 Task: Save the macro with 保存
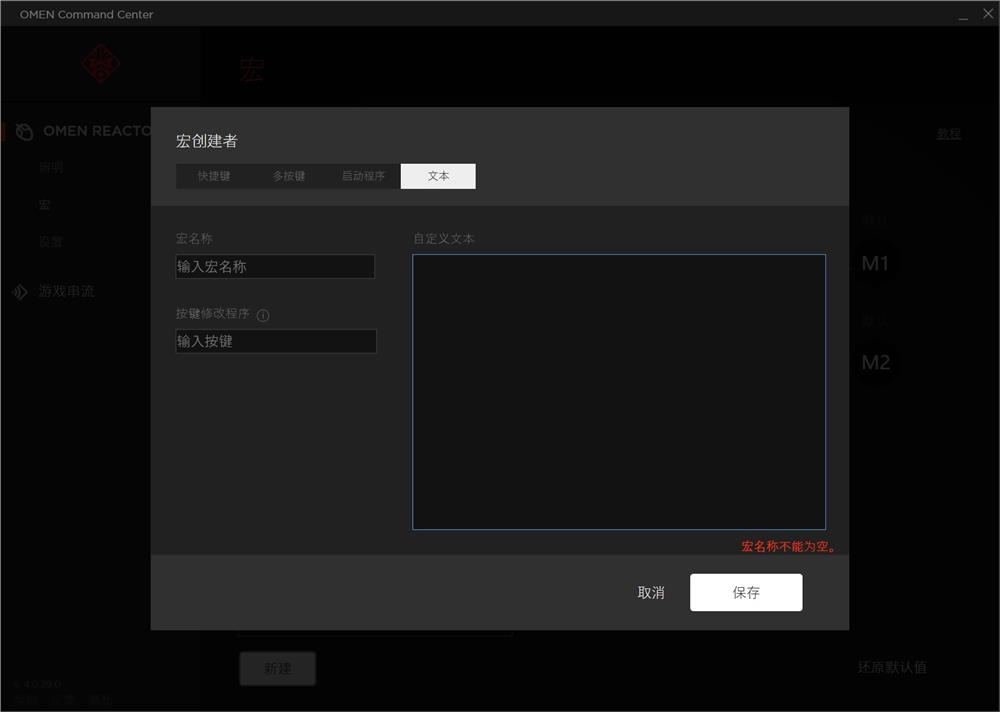pos(746,592)
